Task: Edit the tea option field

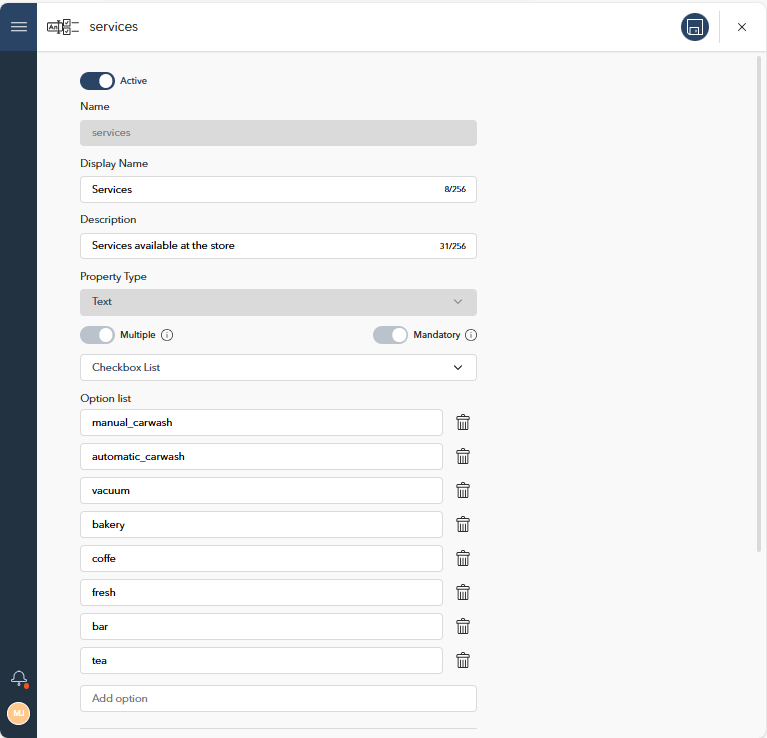Action: 261,660
